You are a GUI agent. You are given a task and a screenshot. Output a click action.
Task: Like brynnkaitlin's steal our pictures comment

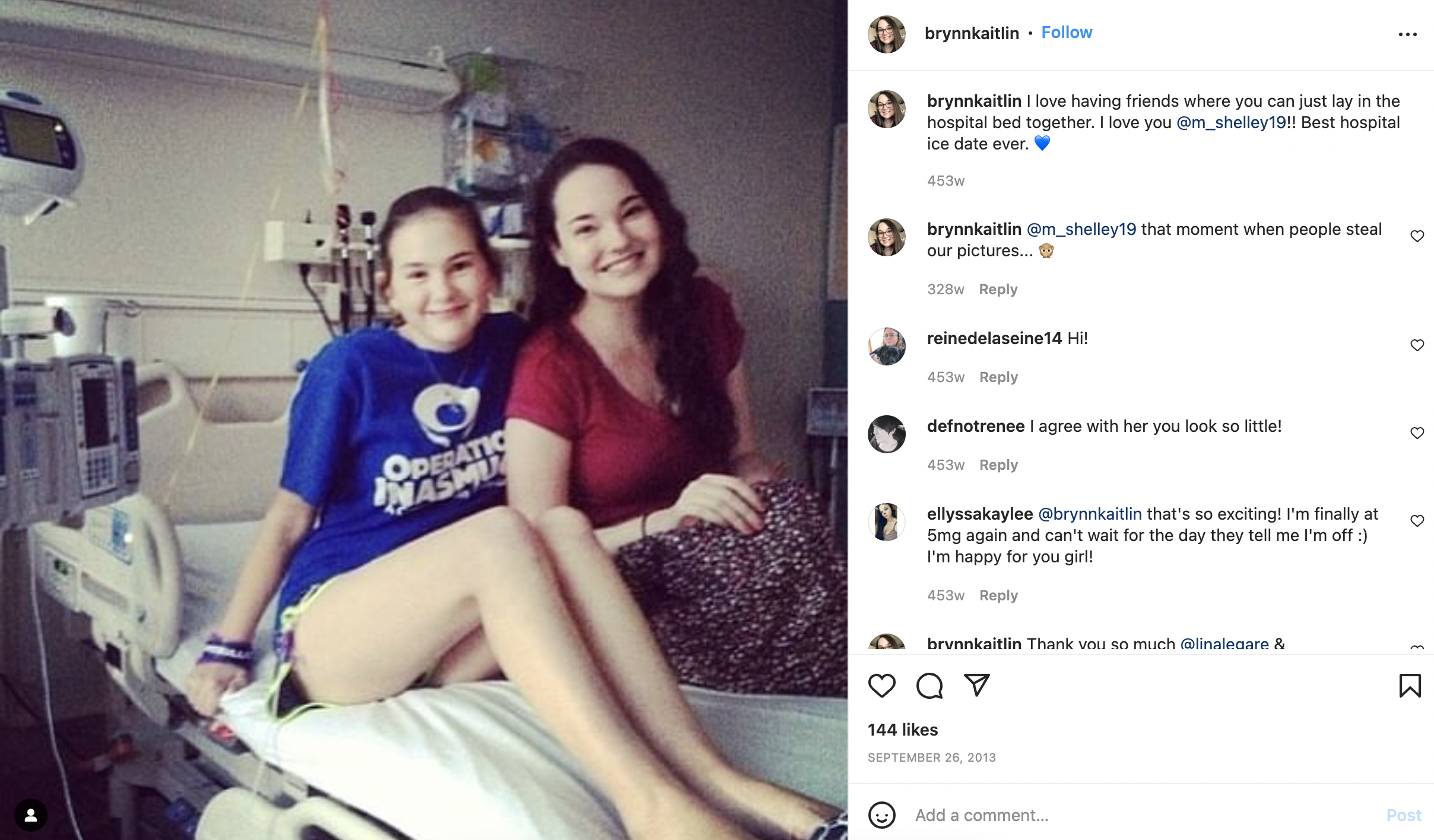pos(1417,236)
